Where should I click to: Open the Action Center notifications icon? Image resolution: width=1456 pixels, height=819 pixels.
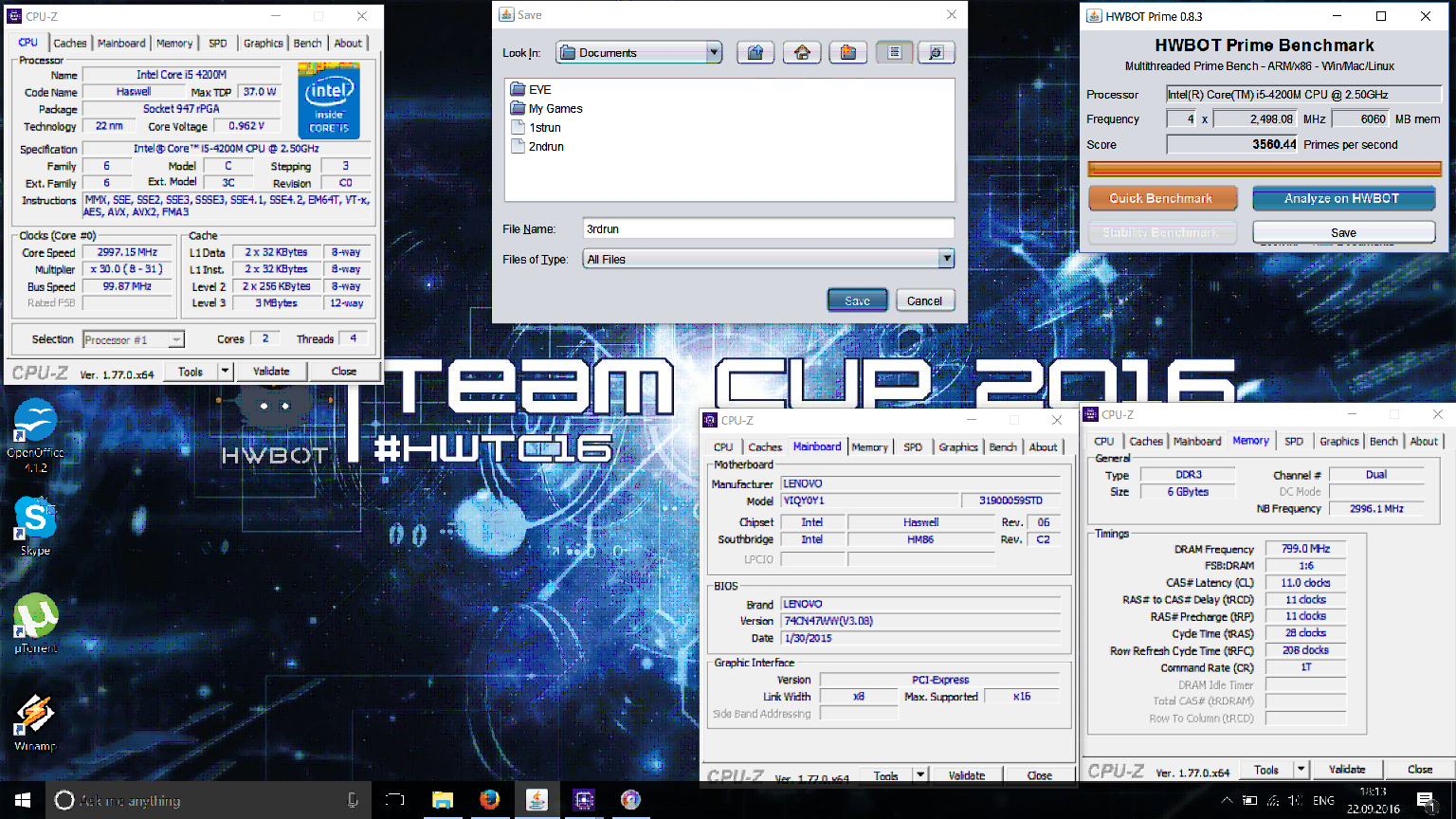pos(1426,800)
